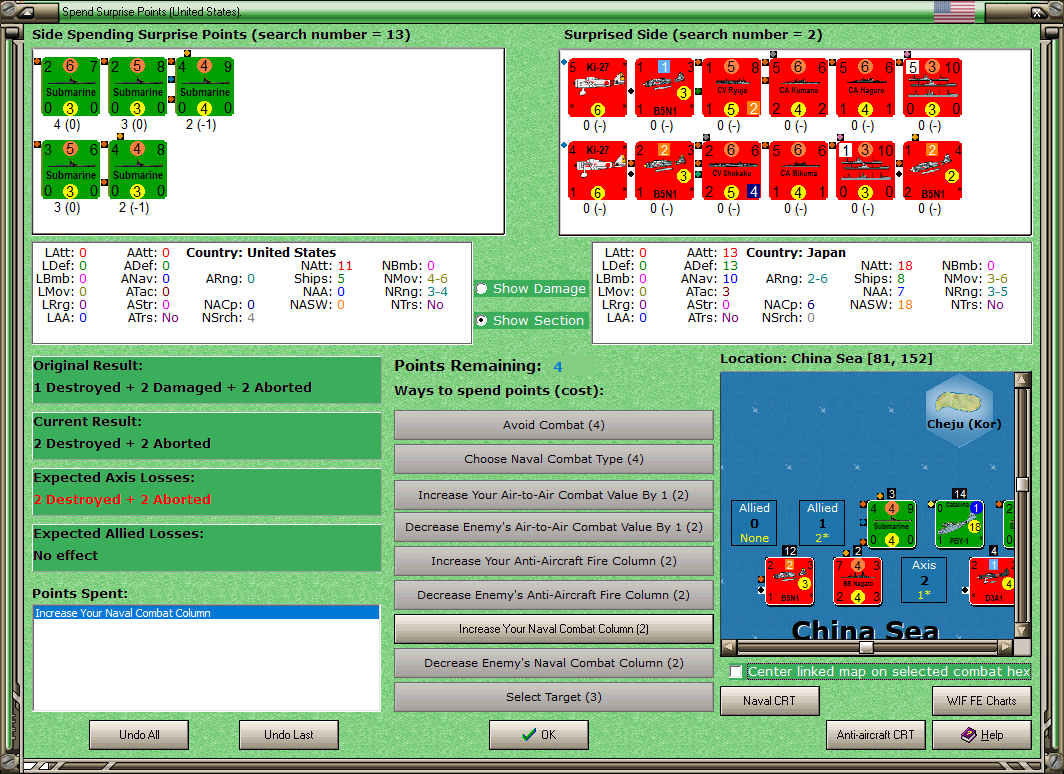Confirm with the OK button
This screenshot has height=774, width=1064.
pyautogui.click(x=539, y=735)
